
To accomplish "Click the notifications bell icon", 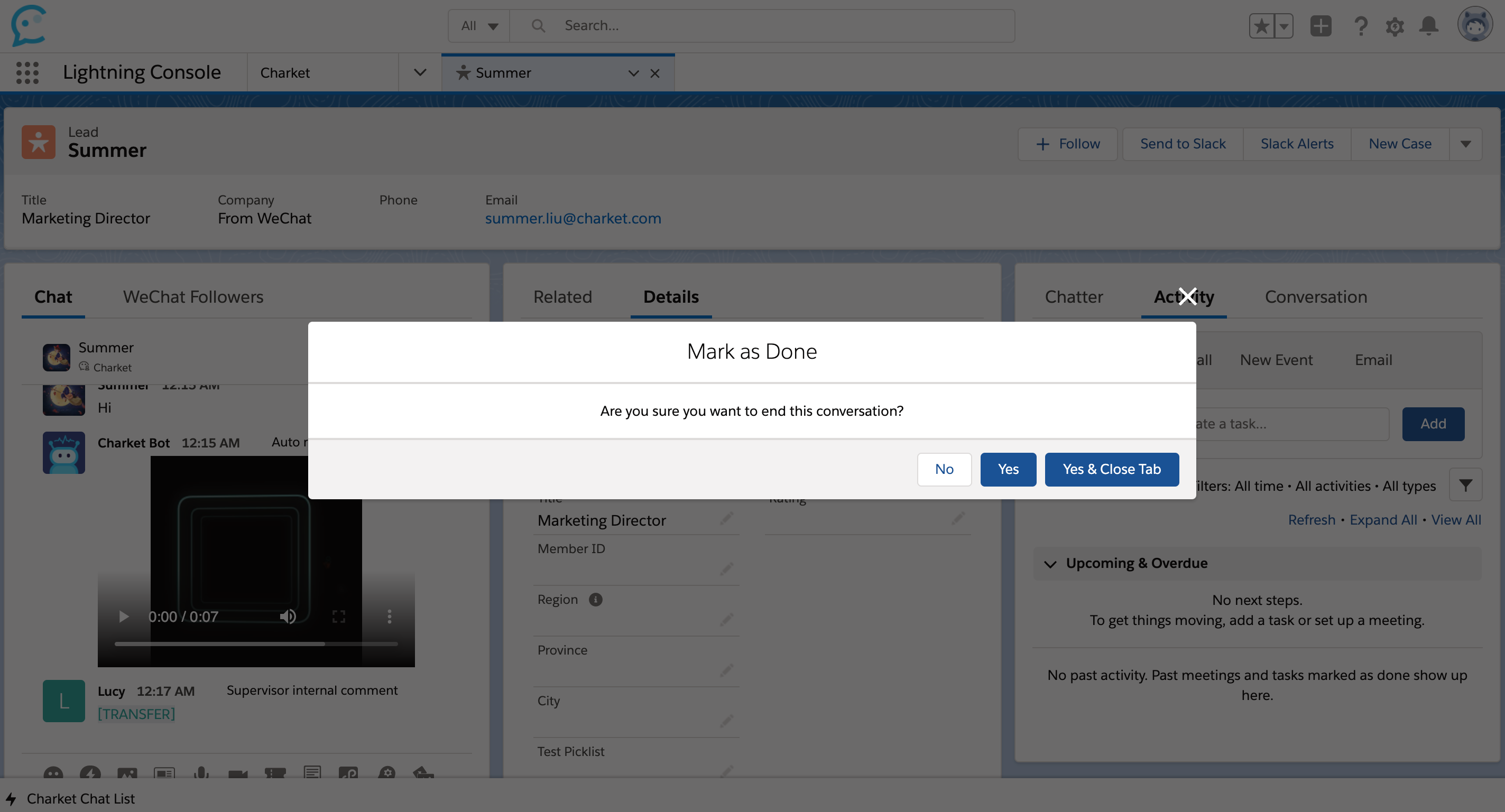I will click(1428, 26).
